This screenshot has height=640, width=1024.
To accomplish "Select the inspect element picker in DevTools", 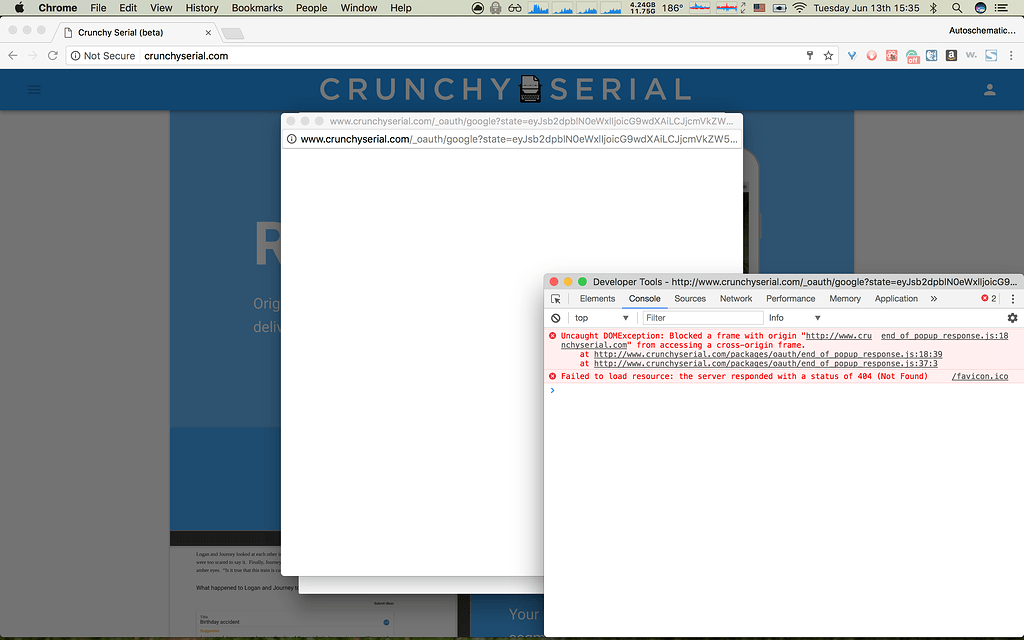I will [556, 298].
